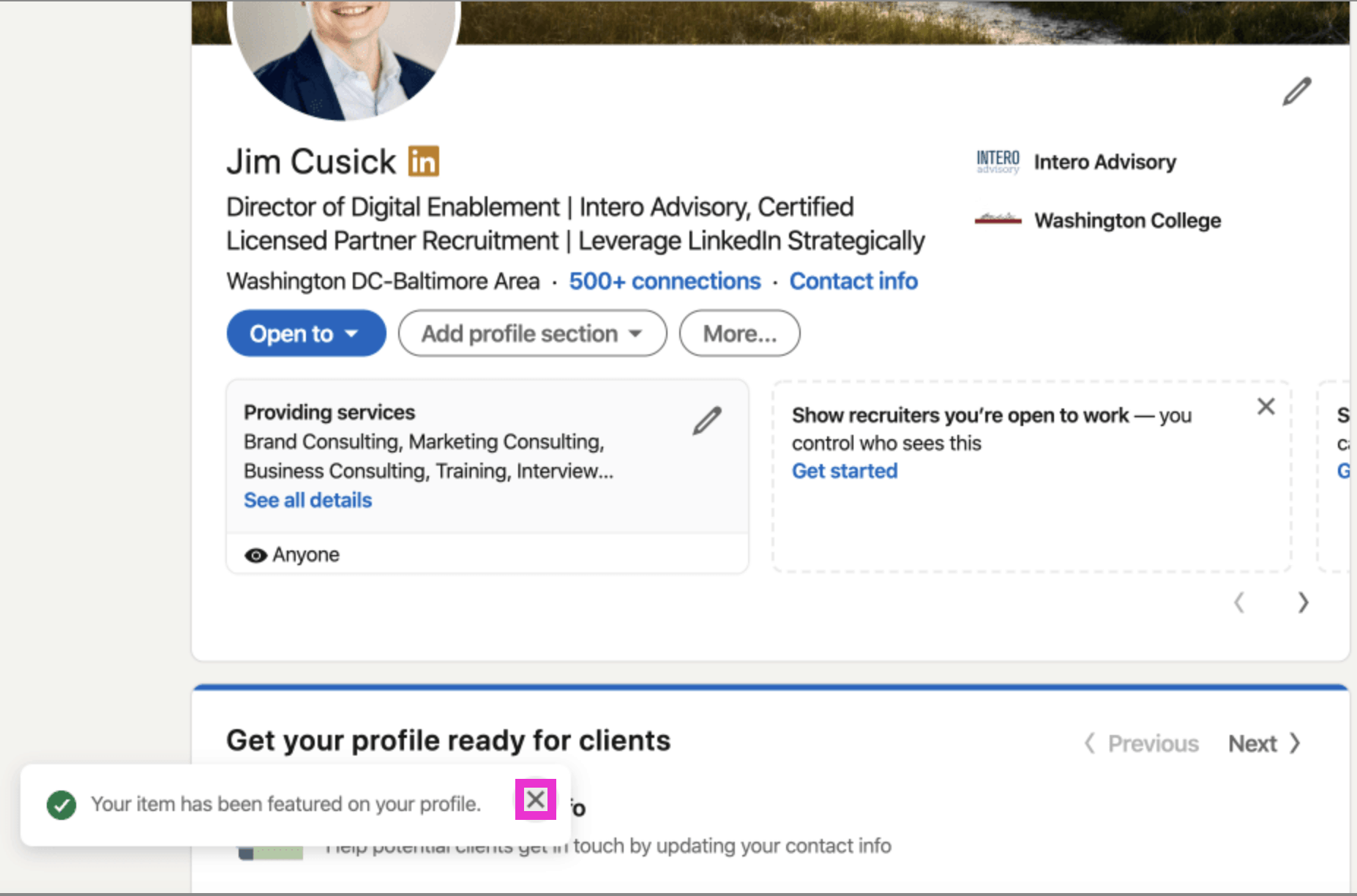This screenshot has height=896, width=1357.
Task: Open Intero Advisory company link
Action: pyautogui.click(x=1104, y=162)
